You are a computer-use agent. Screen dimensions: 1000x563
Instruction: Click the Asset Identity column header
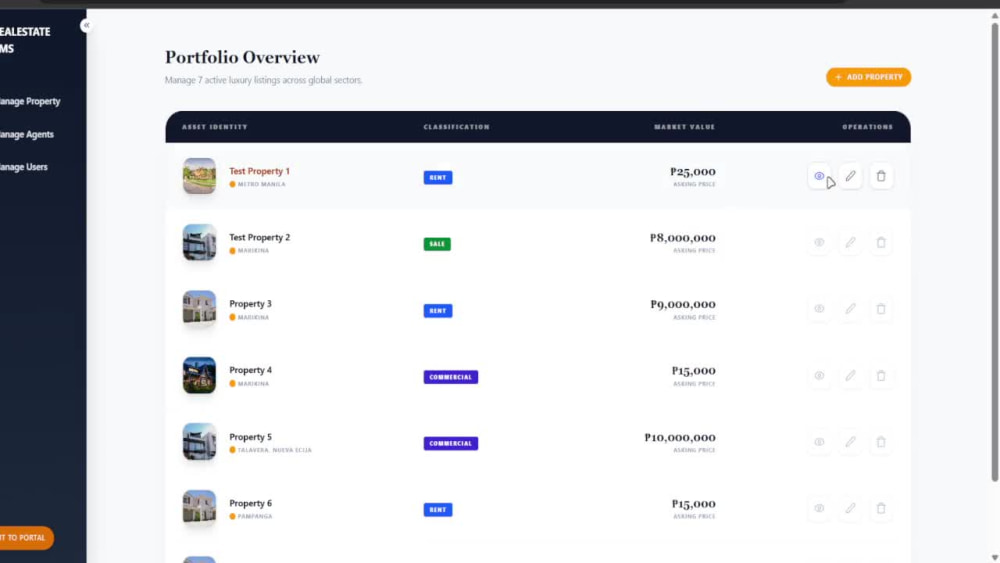[214, 127]
